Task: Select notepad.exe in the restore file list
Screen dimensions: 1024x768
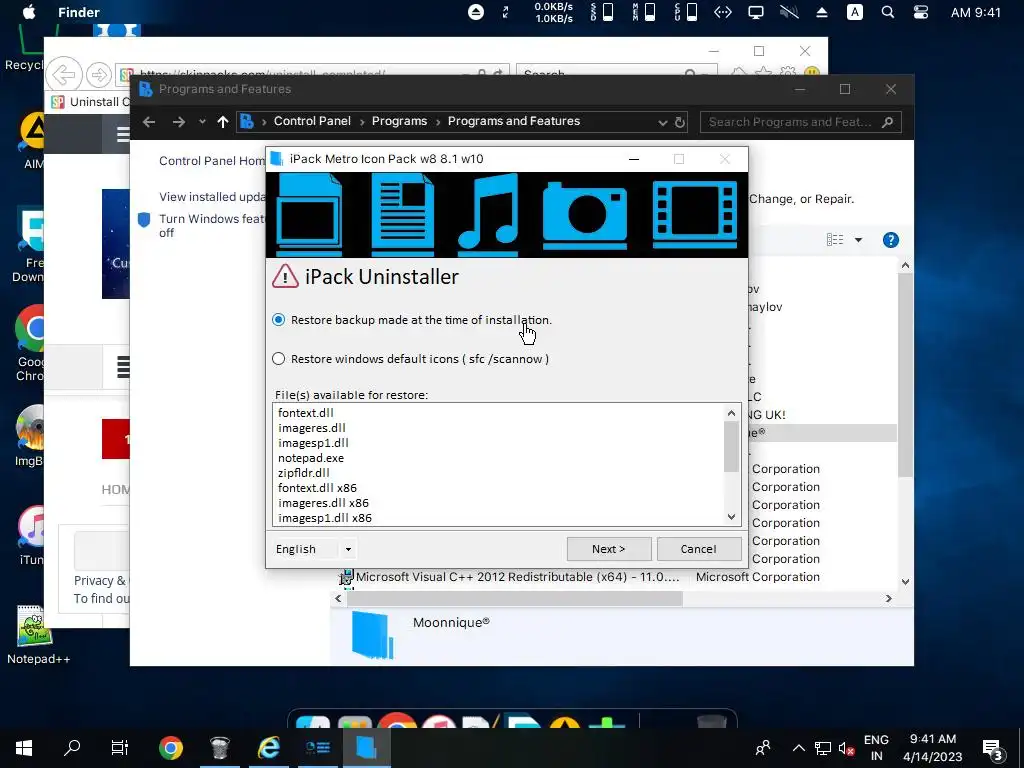Action: pyautogui.click(x=311, y=458)
